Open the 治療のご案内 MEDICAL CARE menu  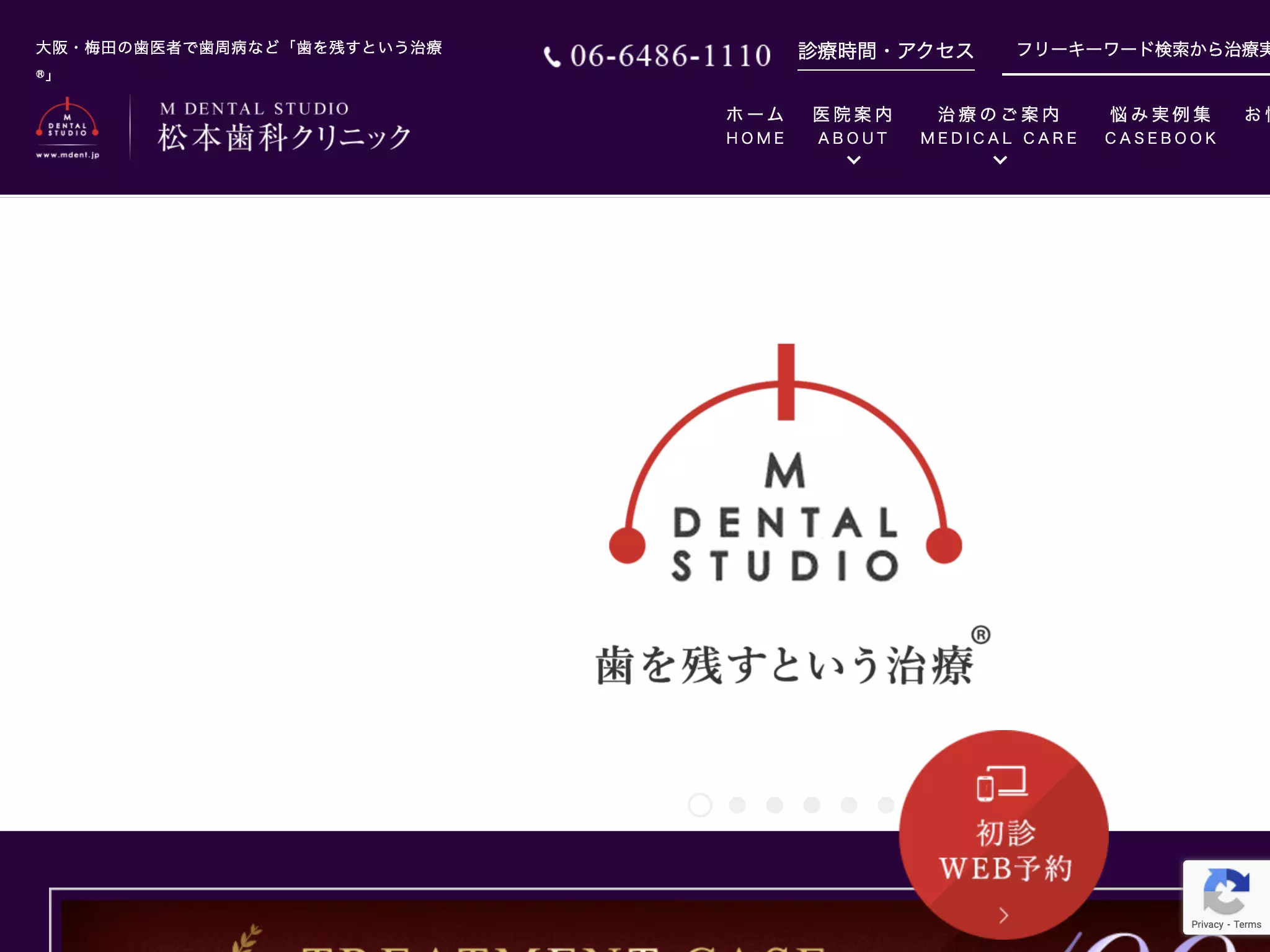(999, 126)
